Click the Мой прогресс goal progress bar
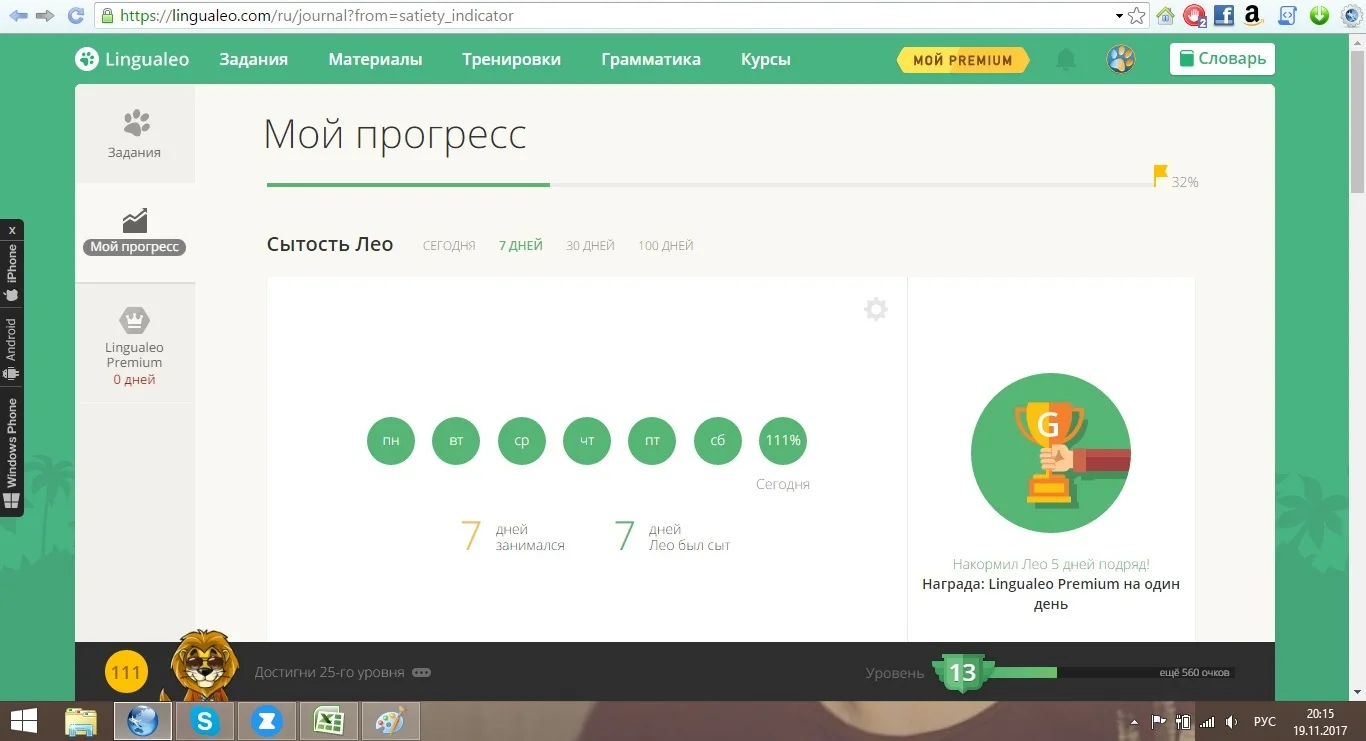 [x=710, y=185]
